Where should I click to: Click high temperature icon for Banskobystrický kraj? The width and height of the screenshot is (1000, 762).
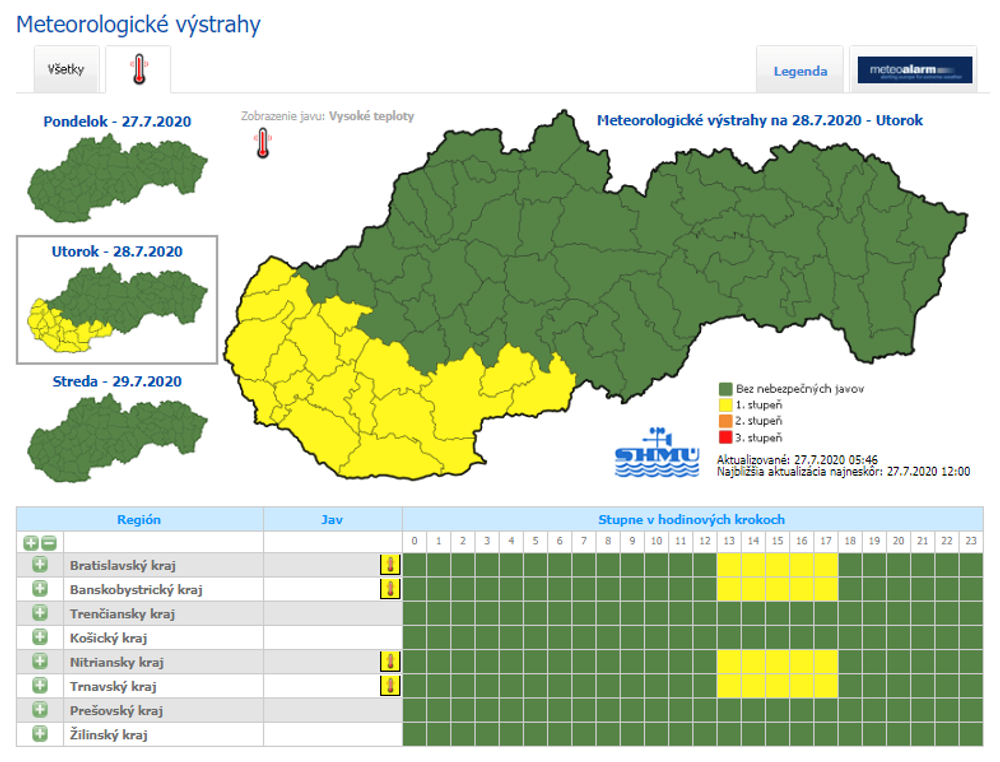click(x=390, y=589)
